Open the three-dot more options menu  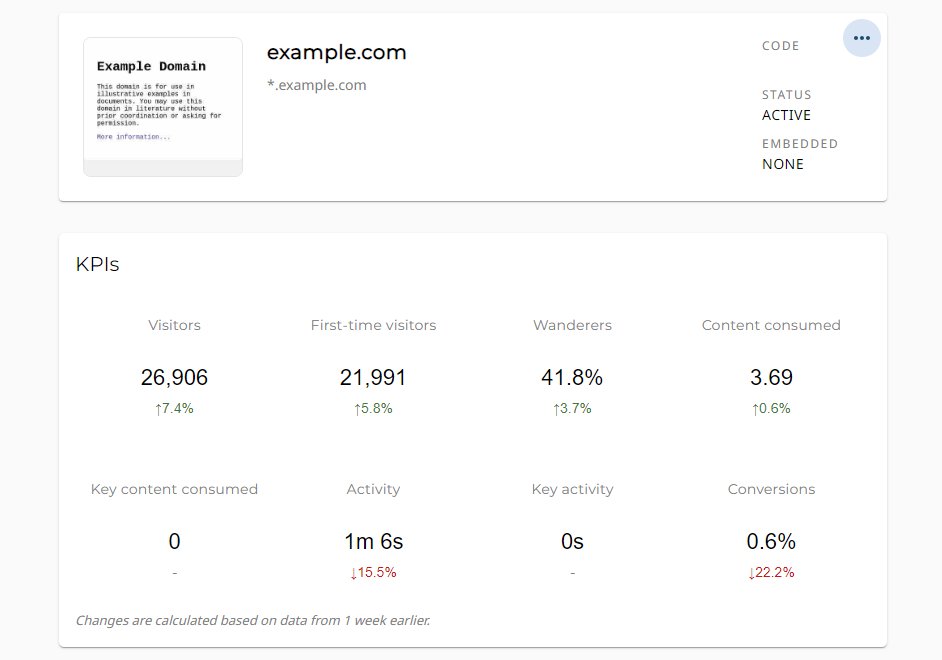pyautogui.click(x=861, y=38)
